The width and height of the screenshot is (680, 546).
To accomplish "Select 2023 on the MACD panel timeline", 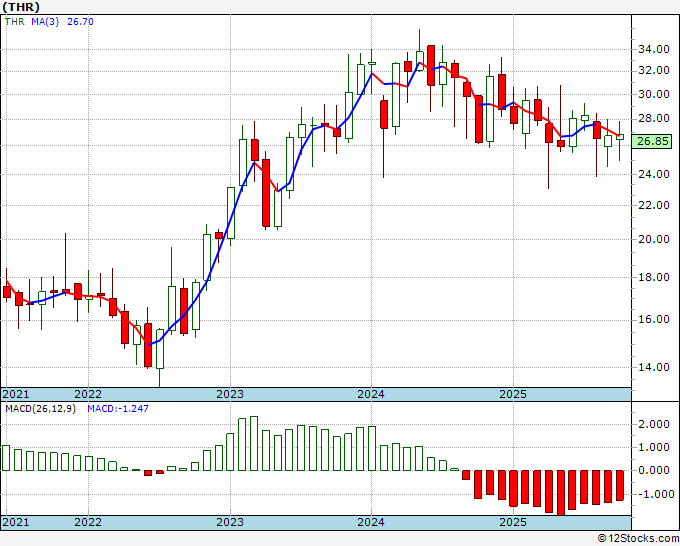I will 230,522.
